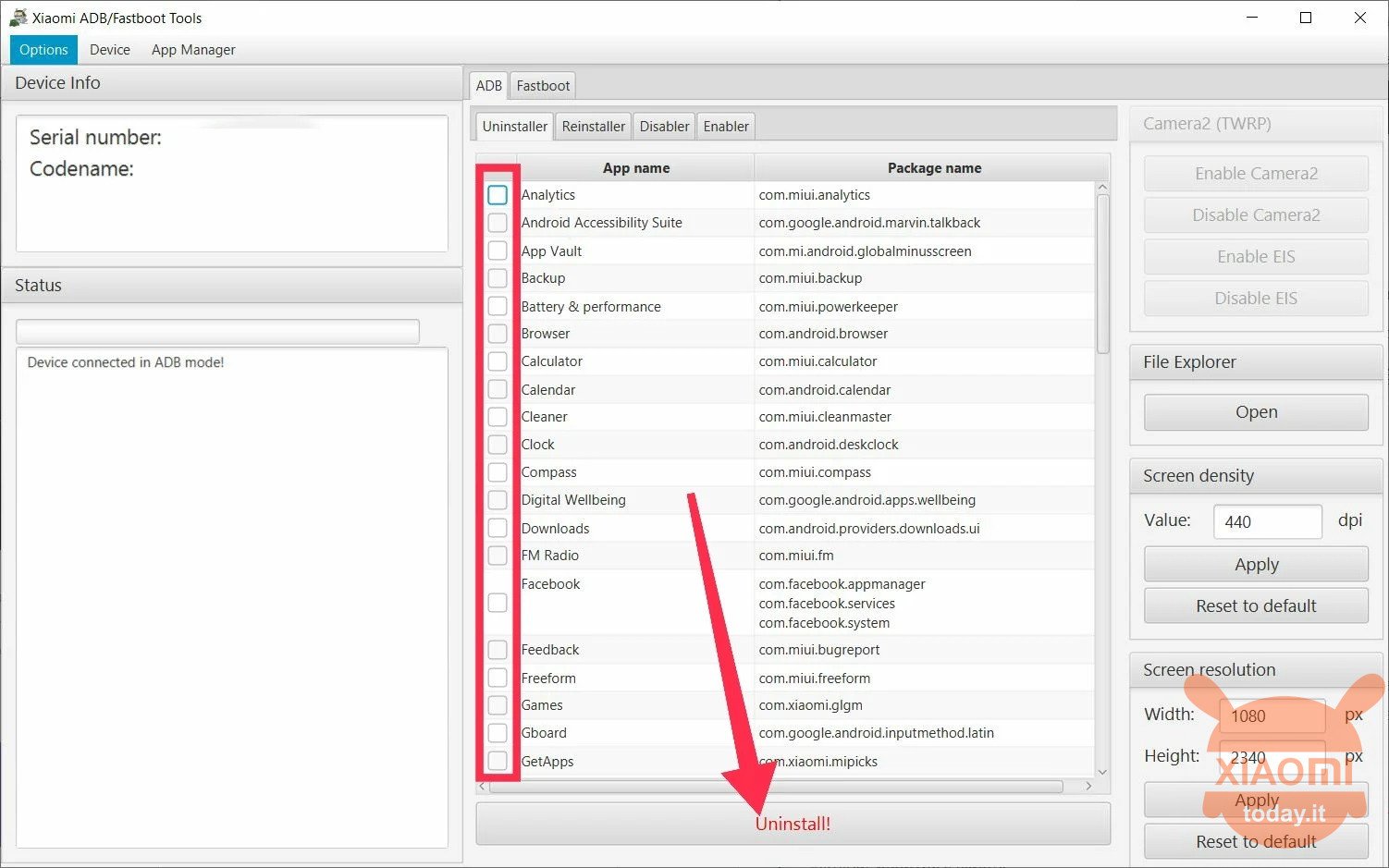Select the Compass checkbox
The image size is (1389, 868).
[x=498, y=472]
